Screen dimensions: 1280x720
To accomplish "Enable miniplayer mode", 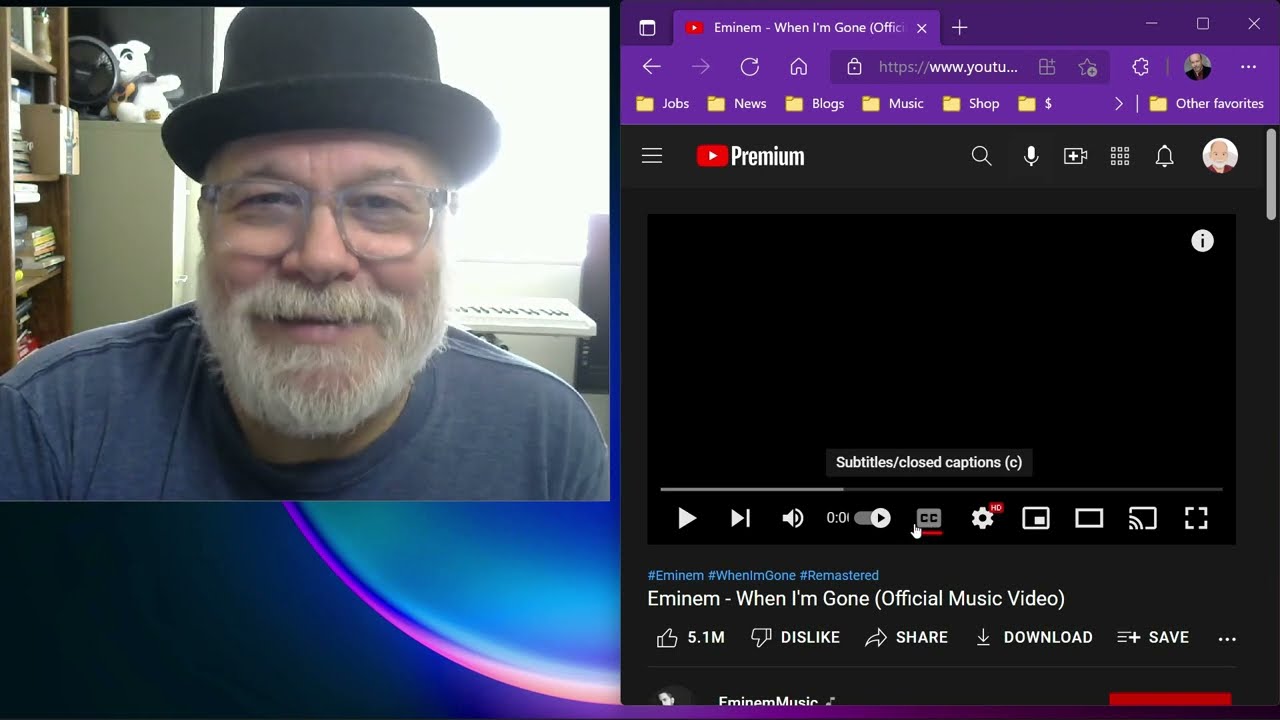I will point(1036,518).
